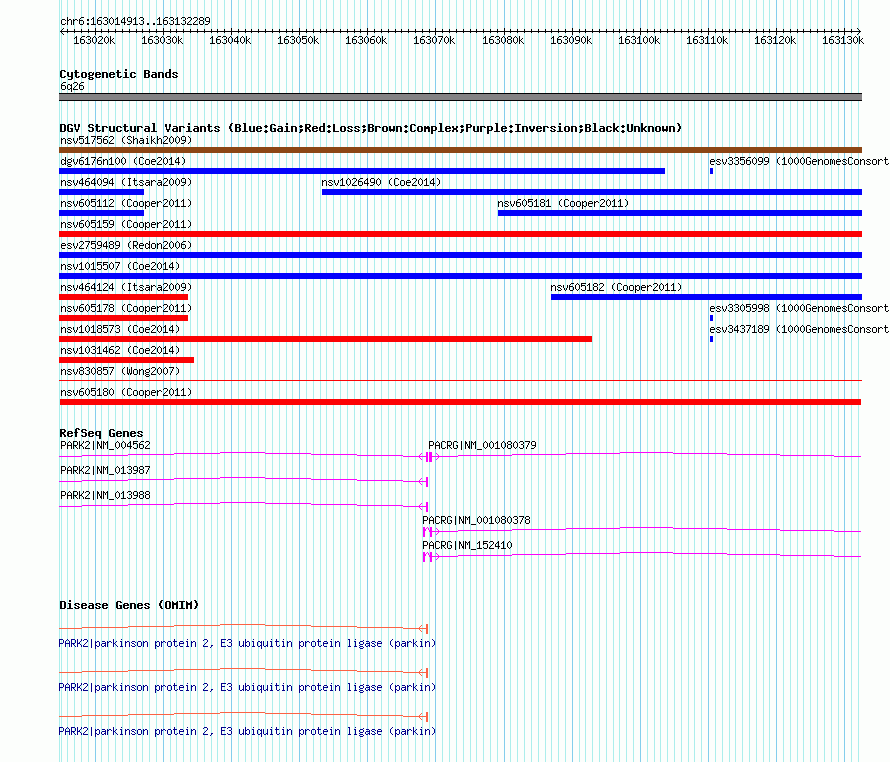
Task: Click the grey 6q26 cytogenetic band bar
Action: click(460, 97)
